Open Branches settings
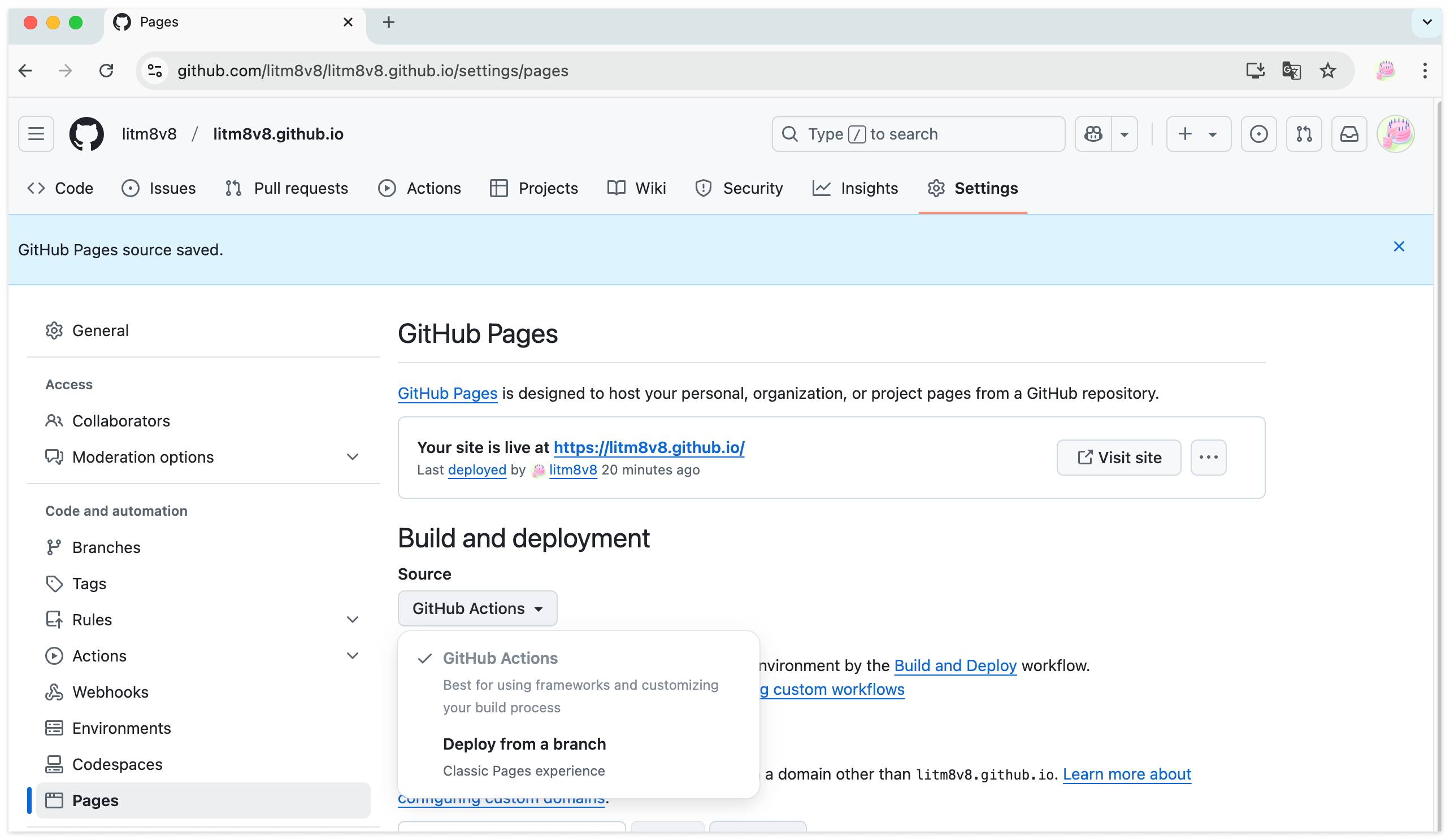Screen dimensions: 1450x840 tap(202, 548)
